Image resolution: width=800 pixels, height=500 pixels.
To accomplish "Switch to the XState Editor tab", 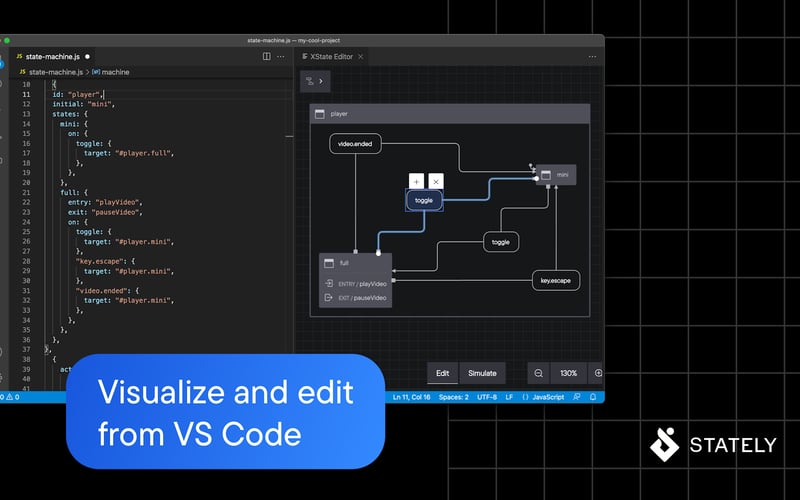I will point(331,57).
